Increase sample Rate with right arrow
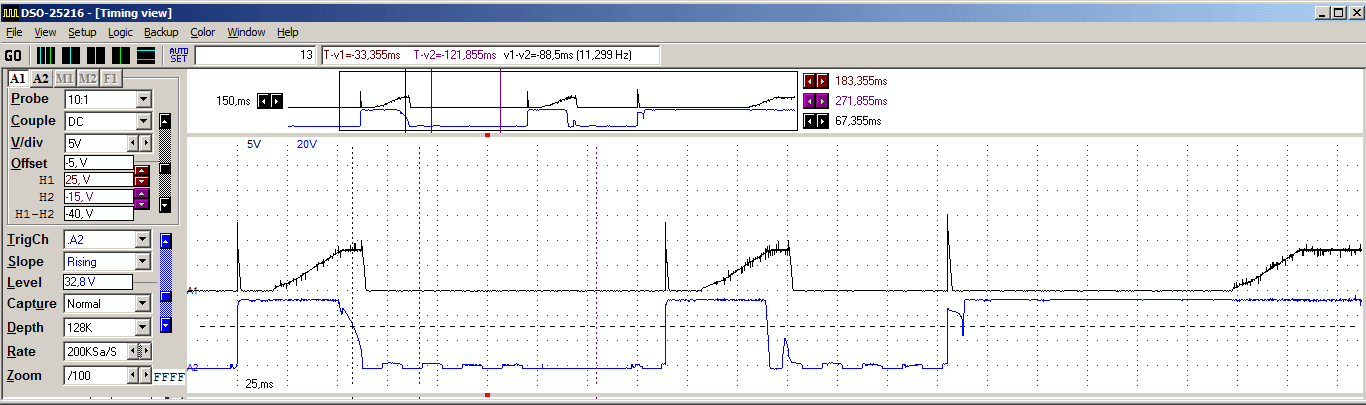1366x405 pixels. point(147,351)
